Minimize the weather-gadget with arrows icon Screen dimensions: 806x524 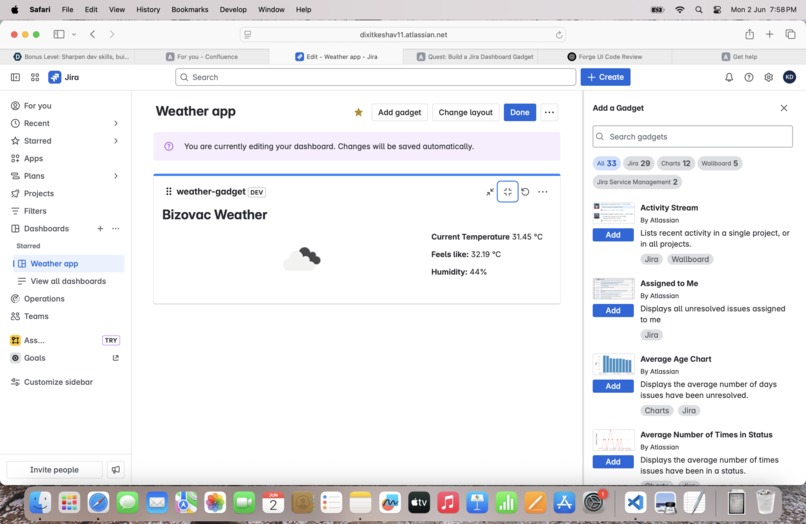coord(490,192)
